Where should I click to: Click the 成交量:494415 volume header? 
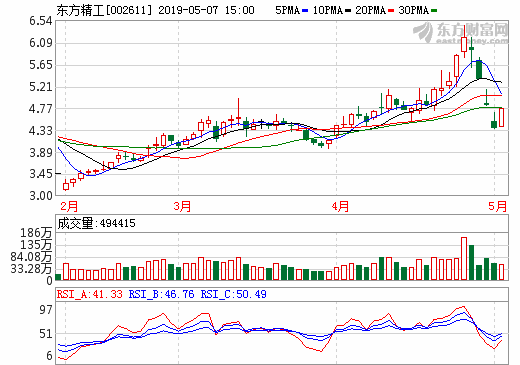pos(96,223)
